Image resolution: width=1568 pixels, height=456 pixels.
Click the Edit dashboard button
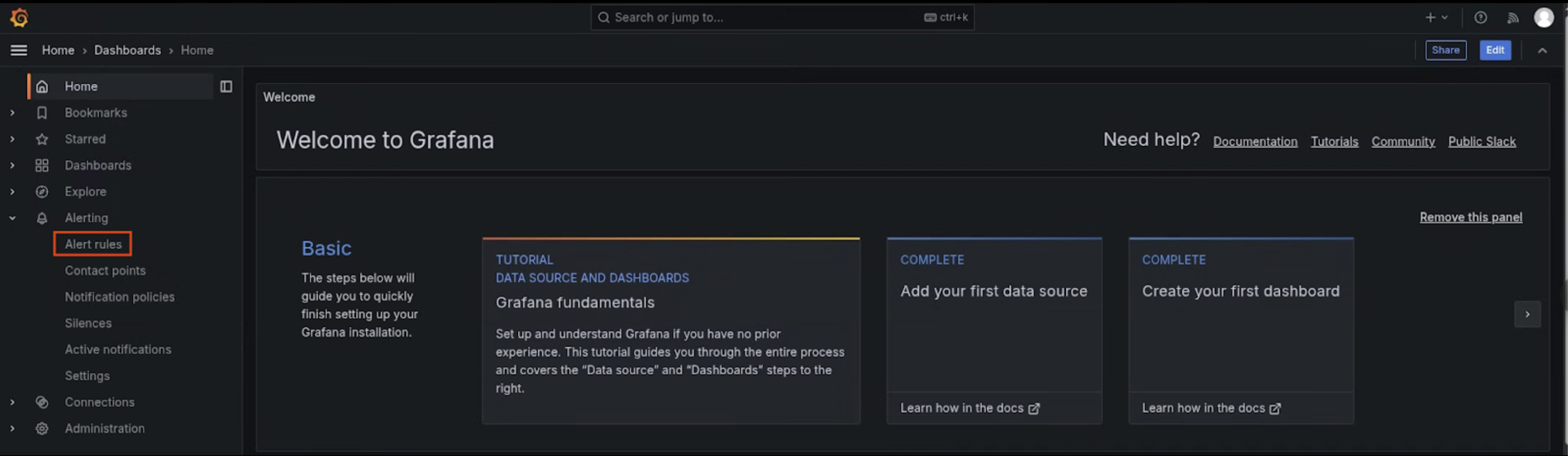coord(1495,51)
